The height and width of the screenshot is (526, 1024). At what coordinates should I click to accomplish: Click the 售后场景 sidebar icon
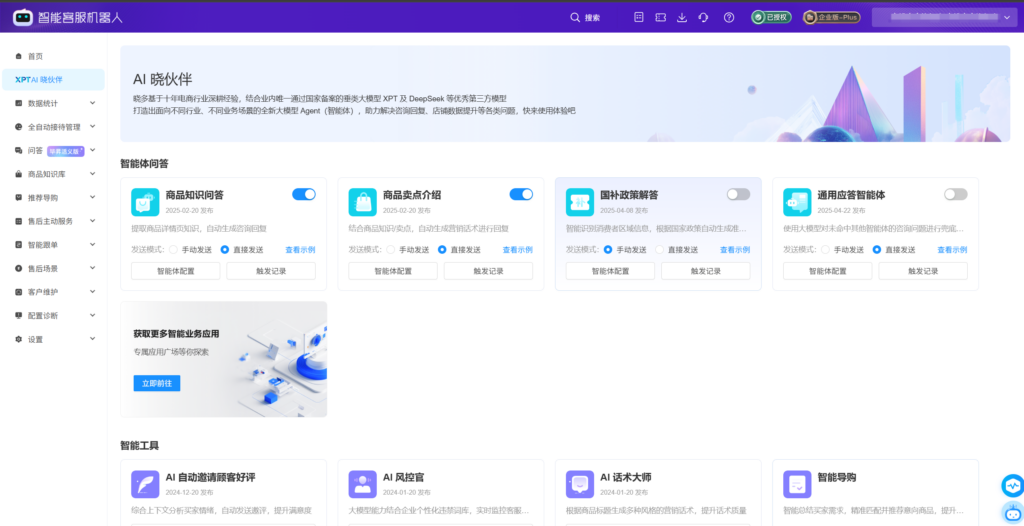click(18, 268)
